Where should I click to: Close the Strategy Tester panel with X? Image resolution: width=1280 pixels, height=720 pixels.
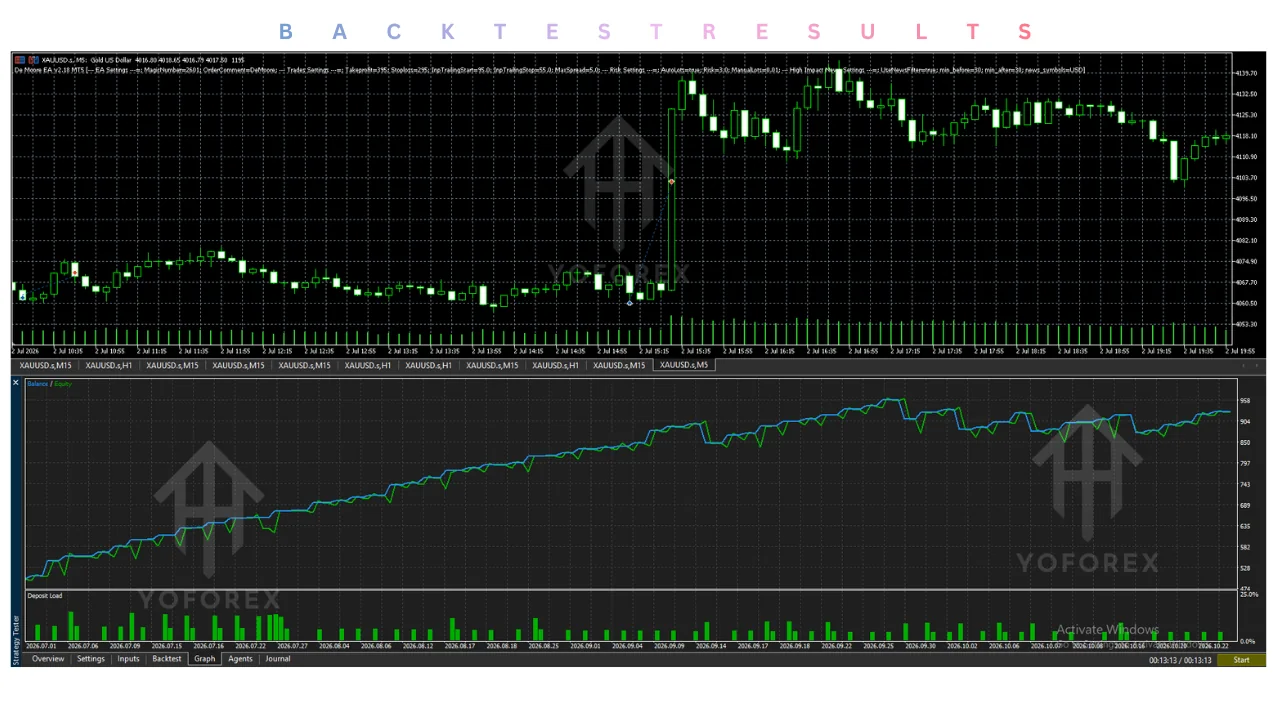click(16, 383)
